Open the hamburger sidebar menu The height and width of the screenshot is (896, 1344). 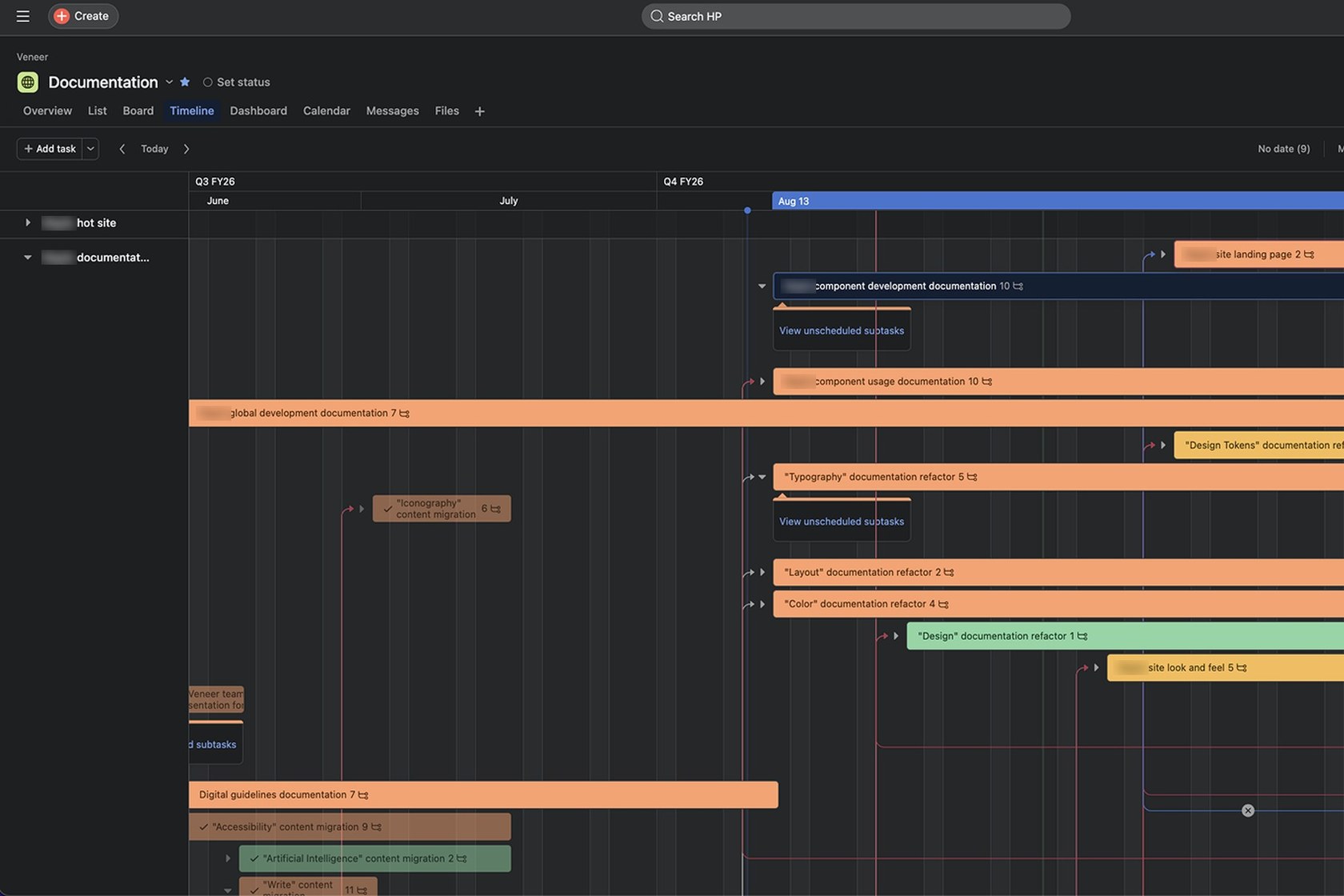[x=22, y=16]
